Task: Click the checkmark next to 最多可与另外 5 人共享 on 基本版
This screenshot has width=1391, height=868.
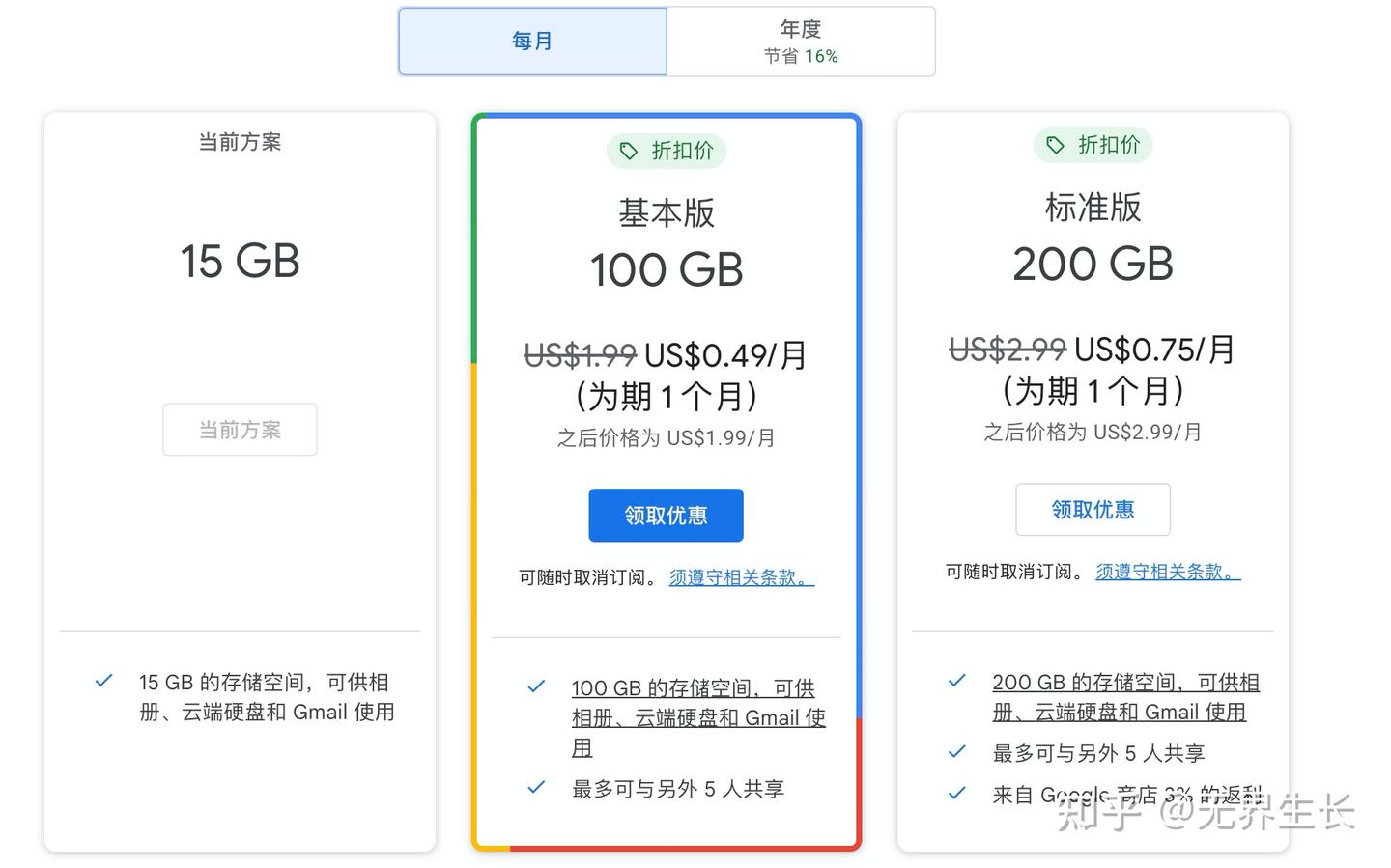Action: tap(535, 788)
